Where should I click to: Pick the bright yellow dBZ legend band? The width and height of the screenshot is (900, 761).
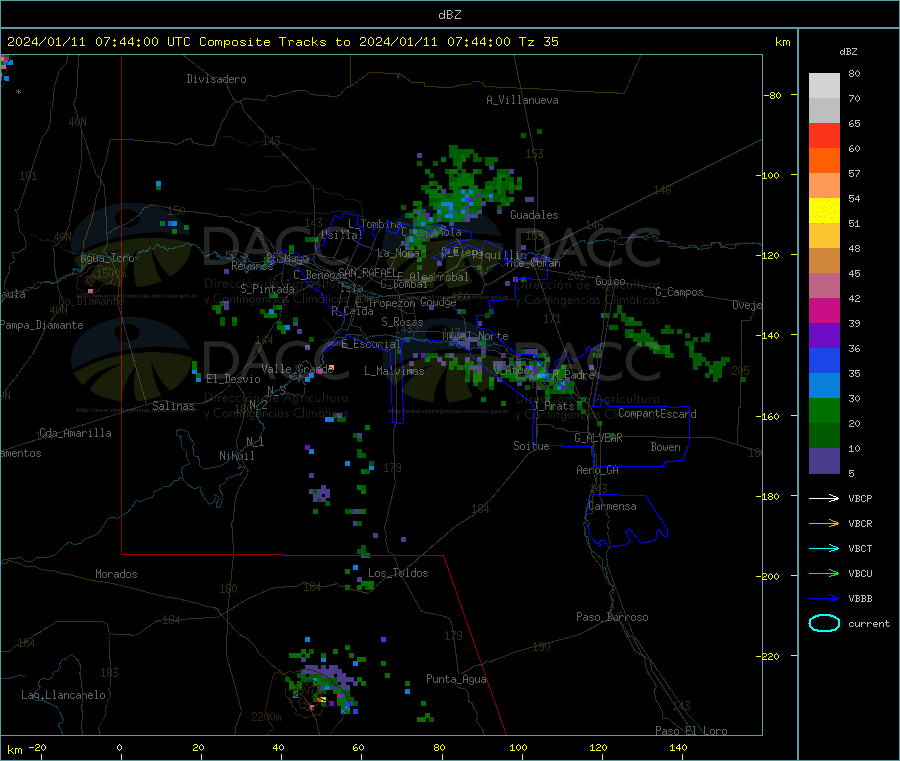tap(824, 211)
